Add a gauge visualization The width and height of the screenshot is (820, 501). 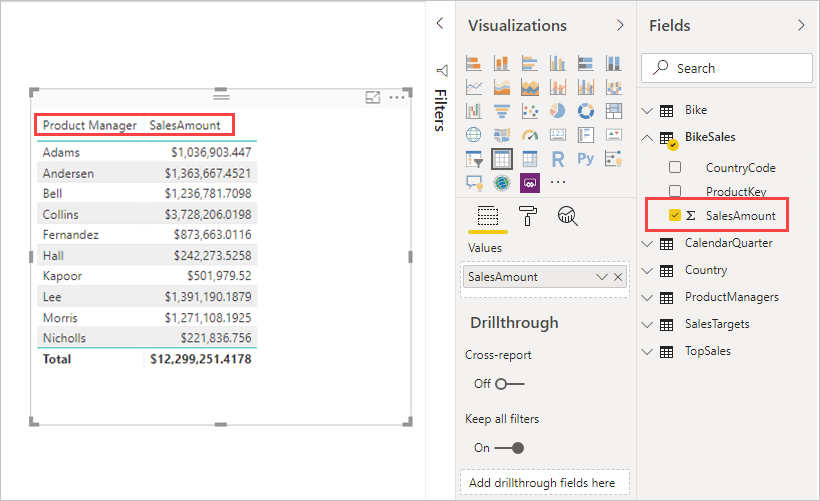pyautogui.click(x=530, y=135)
